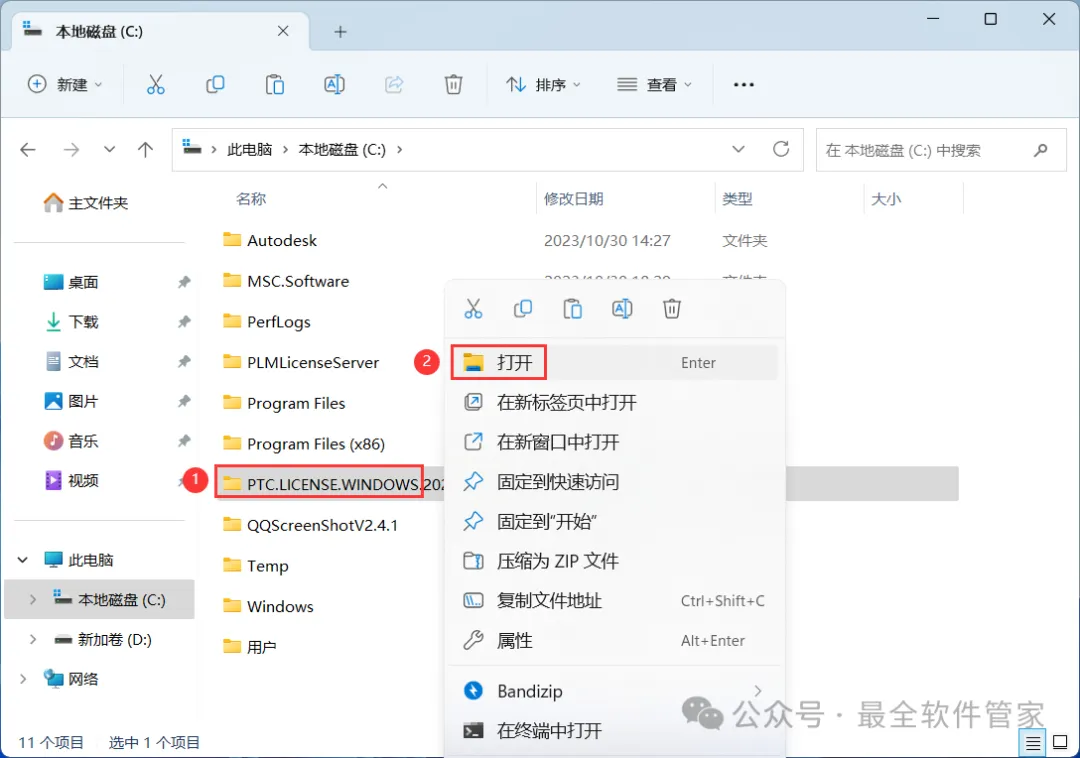Switch to details view in status bar
1080x758 pixels.
coord(1032,743)
